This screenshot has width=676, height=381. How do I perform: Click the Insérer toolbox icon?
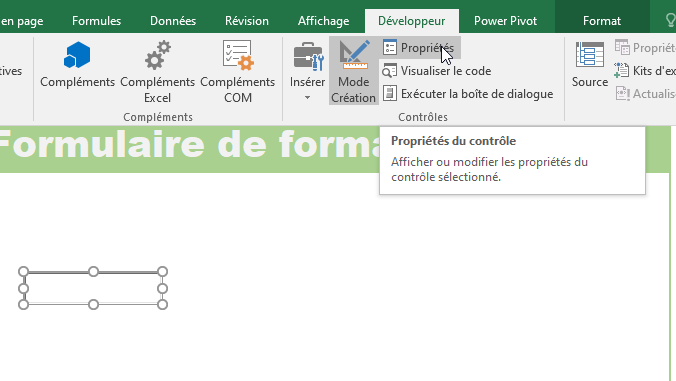[308, 56]
